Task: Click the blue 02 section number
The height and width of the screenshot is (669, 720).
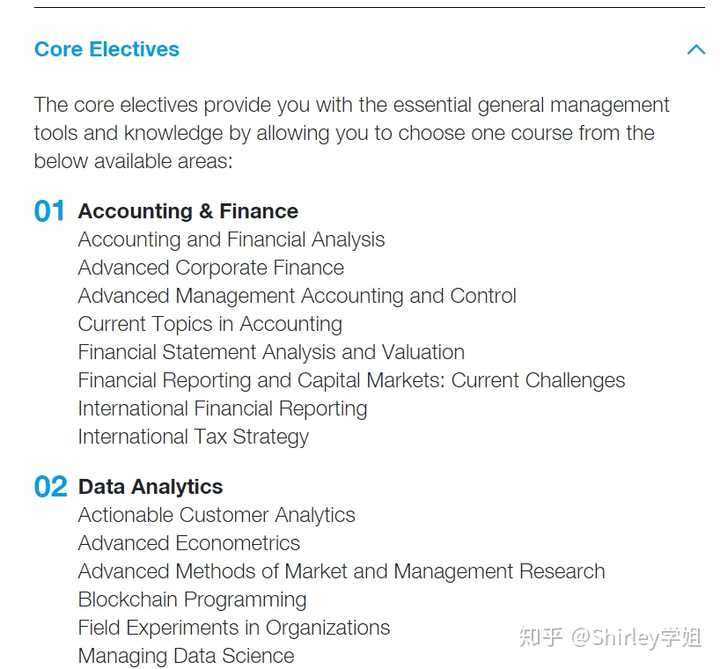Action: click(x=51, y=487)
